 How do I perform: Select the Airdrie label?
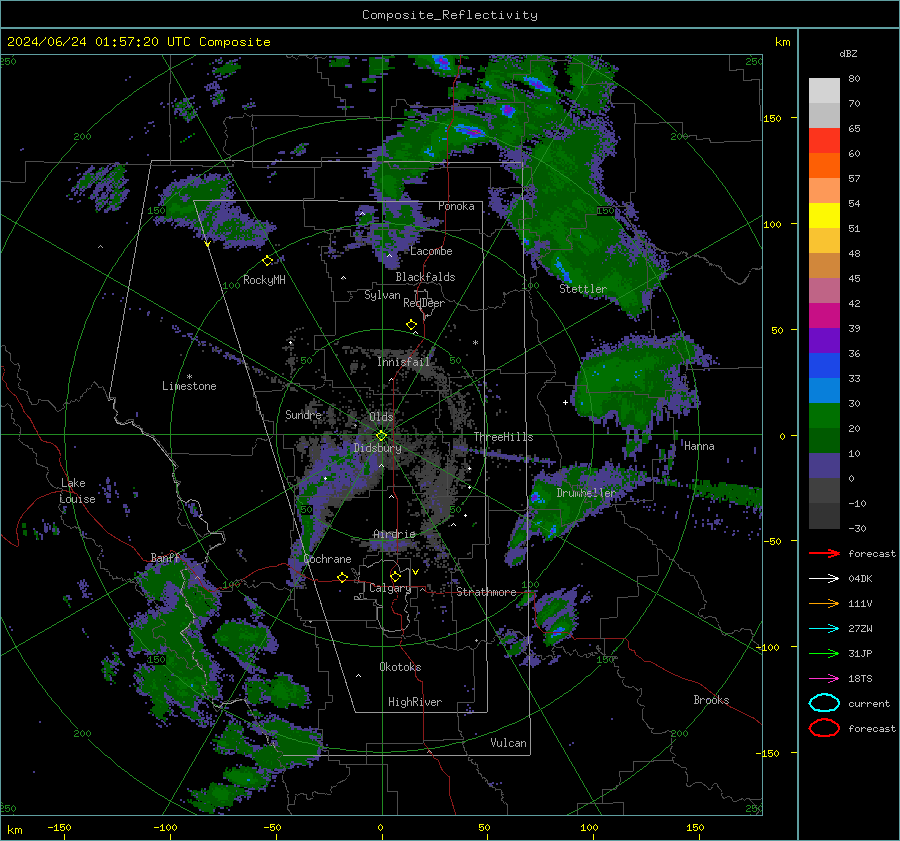(394, 534)
